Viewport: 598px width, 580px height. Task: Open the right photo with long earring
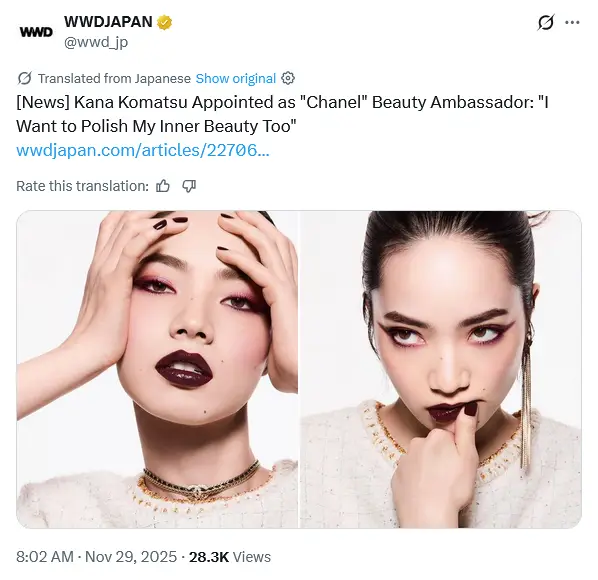pyautogui.click(x=441, y=369)
